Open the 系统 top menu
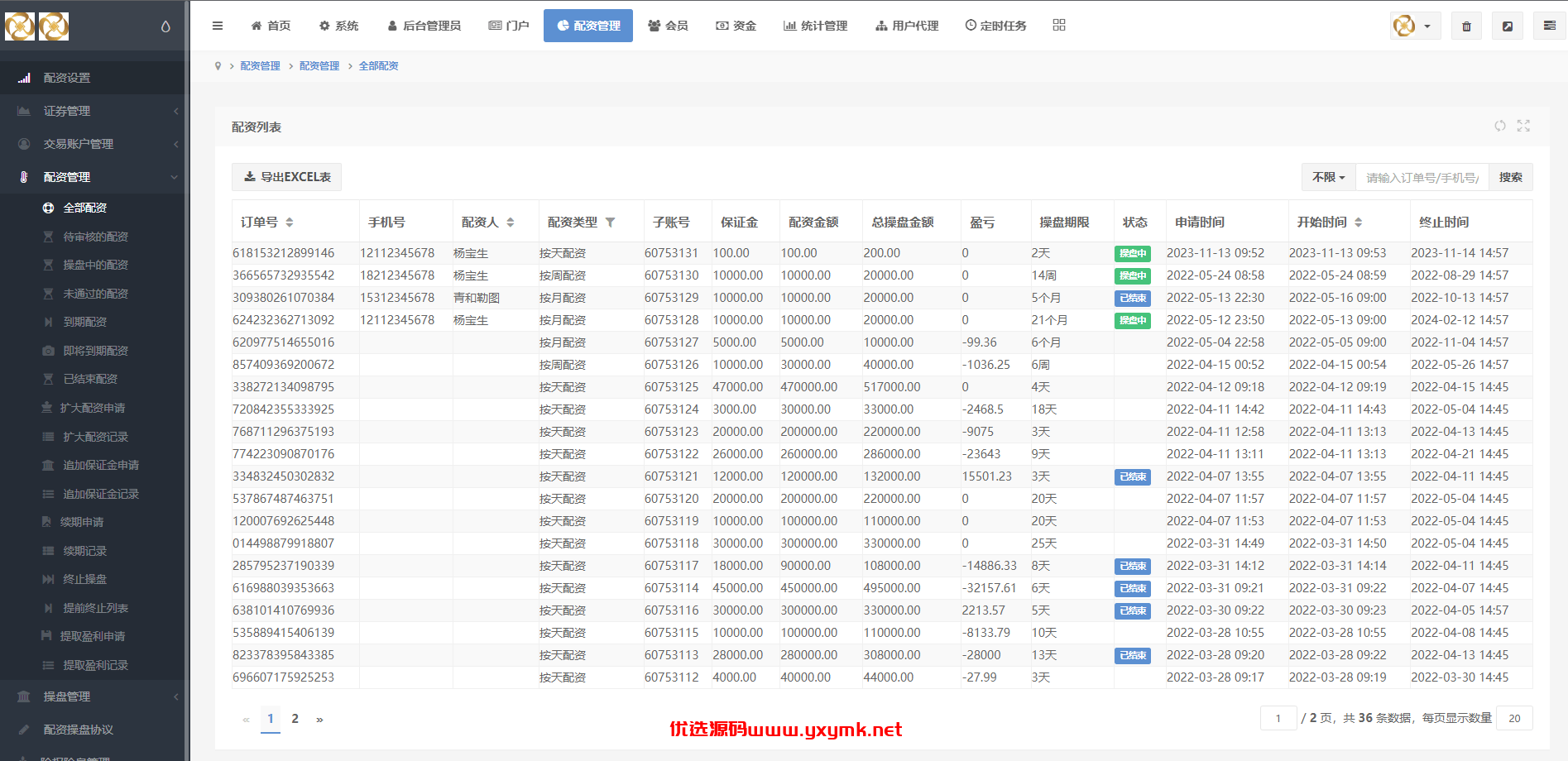Image resolution: width=1568 pixels, height=761 pixels. (x=339, y=26)
